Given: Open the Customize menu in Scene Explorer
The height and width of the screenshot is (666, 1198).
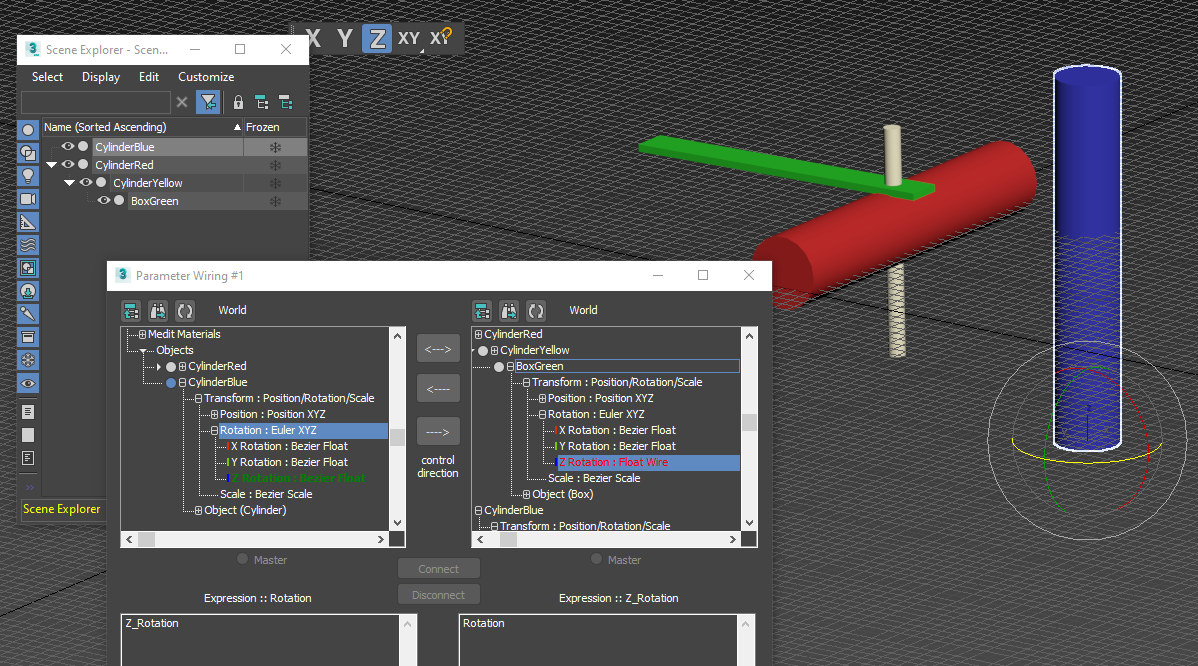Looking at the screenshot, I should (206, 76).
